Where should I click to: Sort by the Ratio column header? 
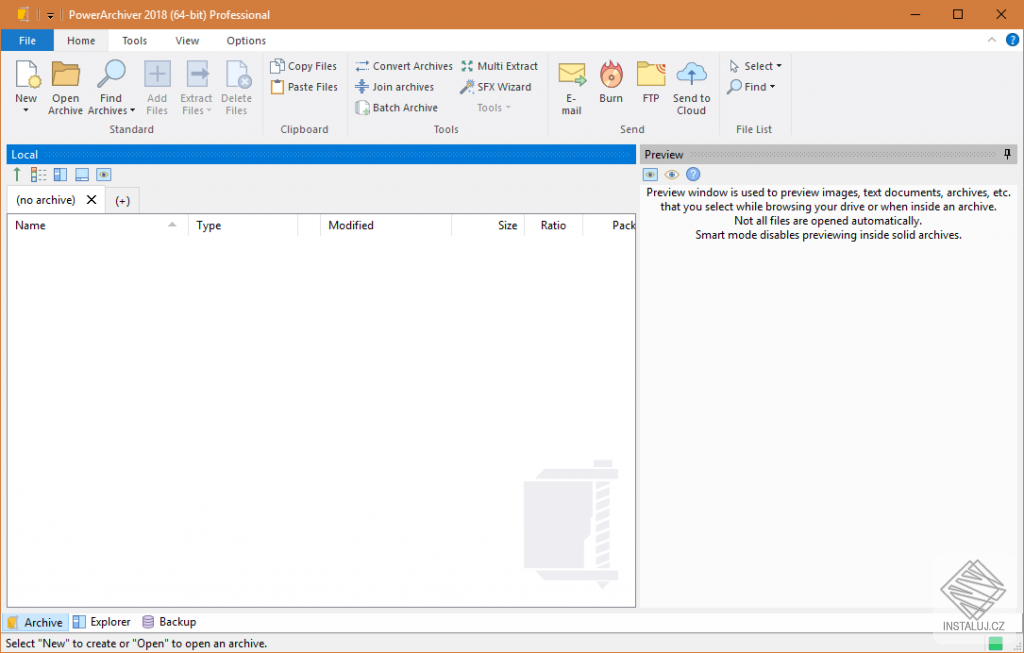[x=553, y=225]
